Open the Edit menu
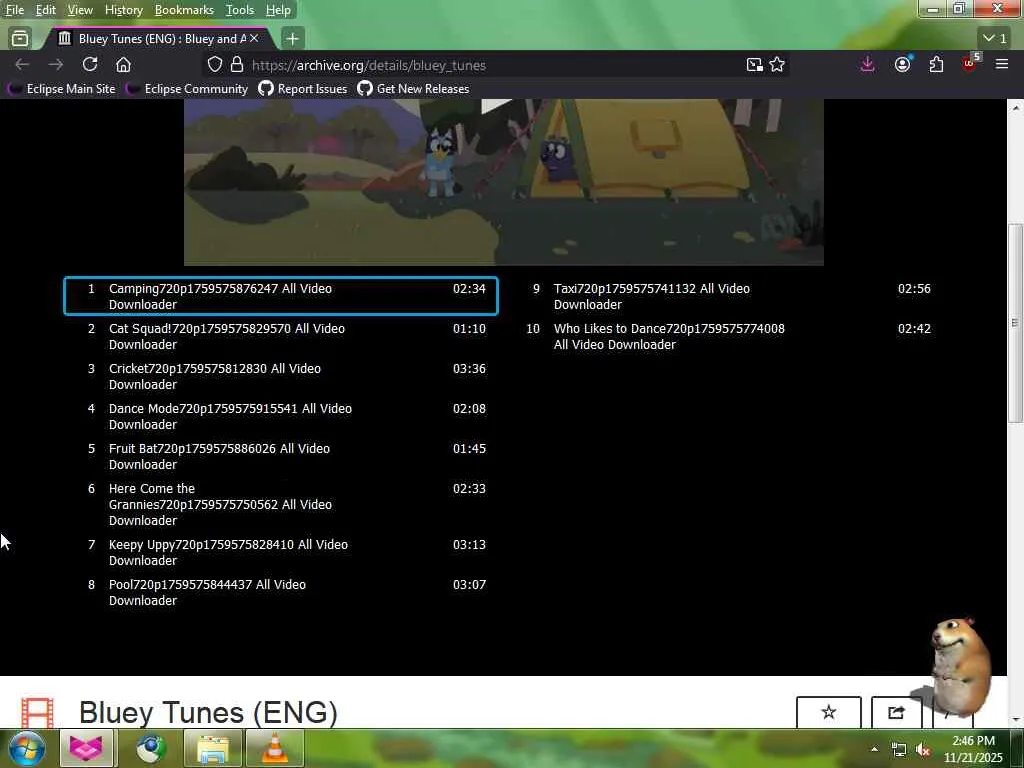Viewport: 1024px width, 768px height. (46, 10)
